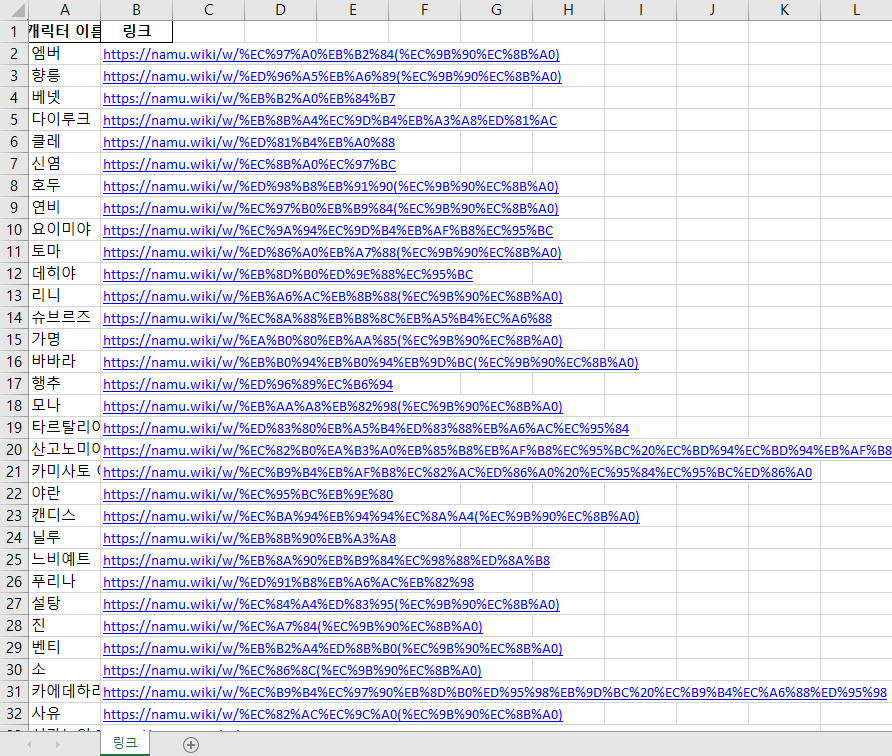
Task: Select the cell containing 바바라
Action: click(x=65, y=362)
